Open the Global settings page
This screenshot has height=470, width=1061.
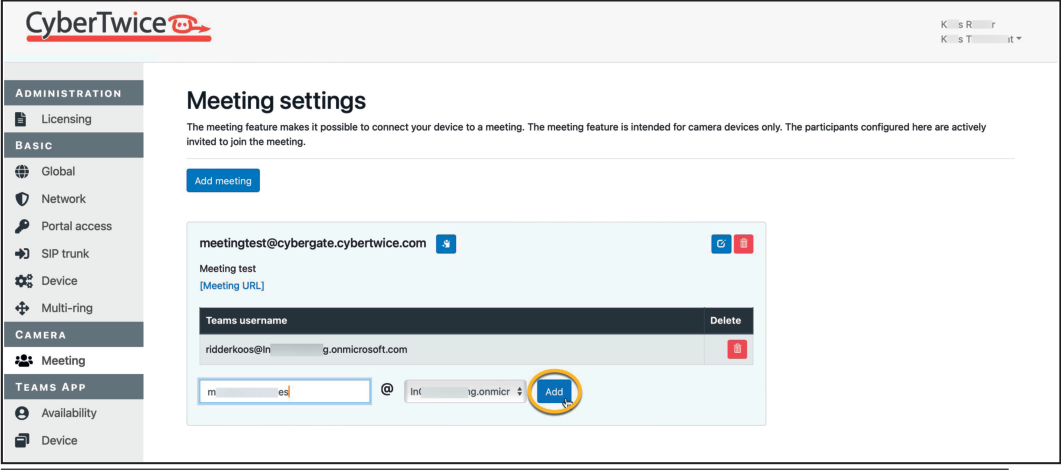coord(58,172)
